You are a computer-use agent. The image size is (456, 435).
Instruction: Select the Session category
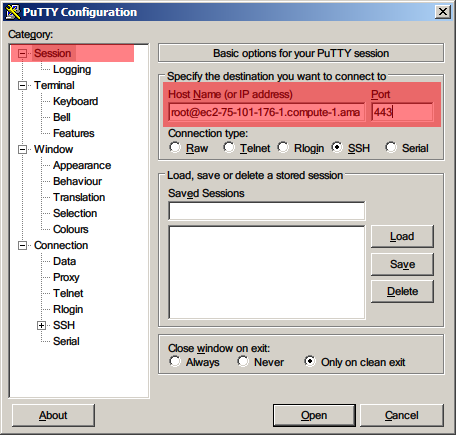(53, 53)
